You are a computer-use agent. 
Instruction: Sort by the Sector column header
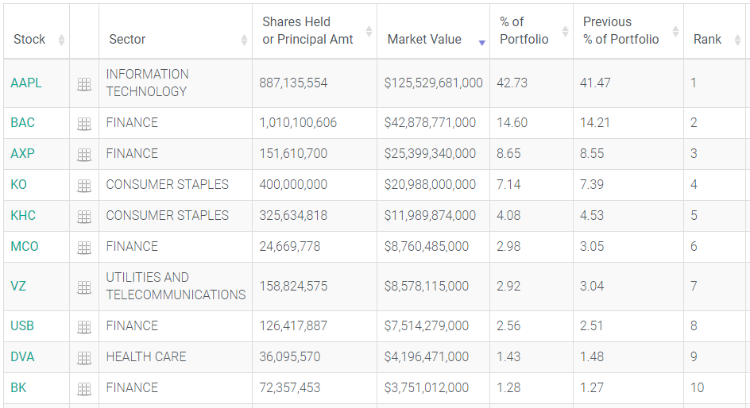click(x=127, y=40)
